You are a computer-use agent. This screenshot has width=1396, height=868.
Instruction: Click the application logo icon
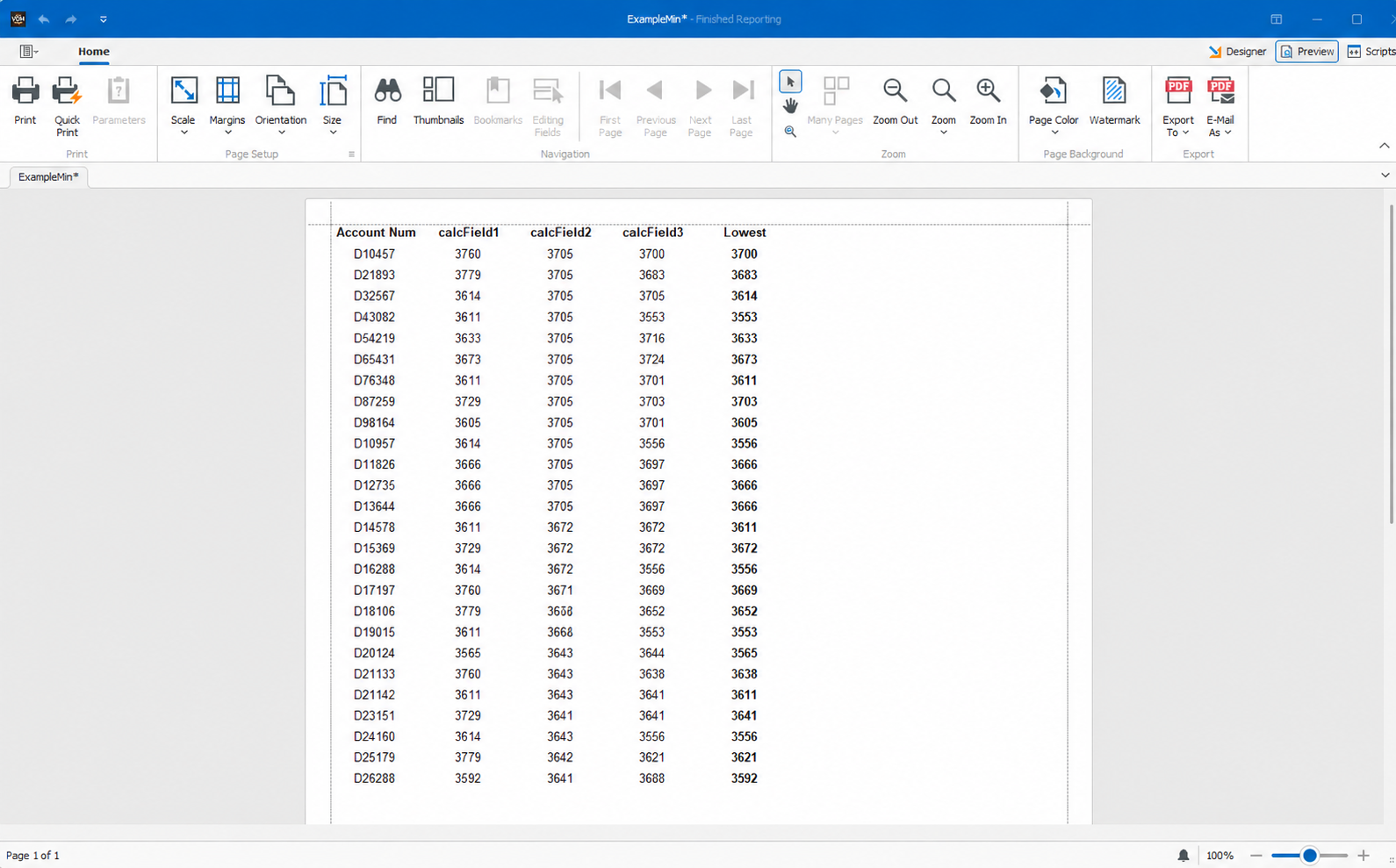coord(18,18)
